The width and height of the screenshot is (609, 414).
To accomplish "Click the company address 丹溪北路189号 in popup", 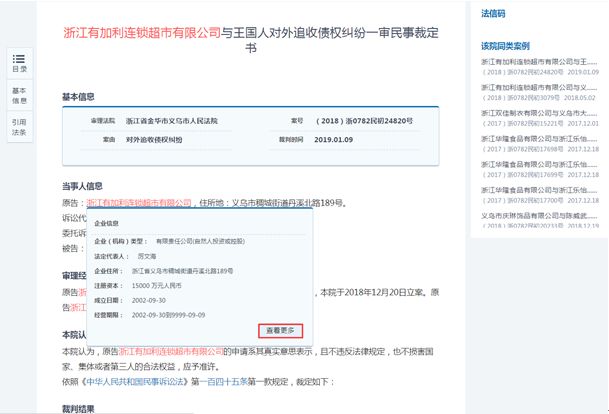I will pos(182,271).
